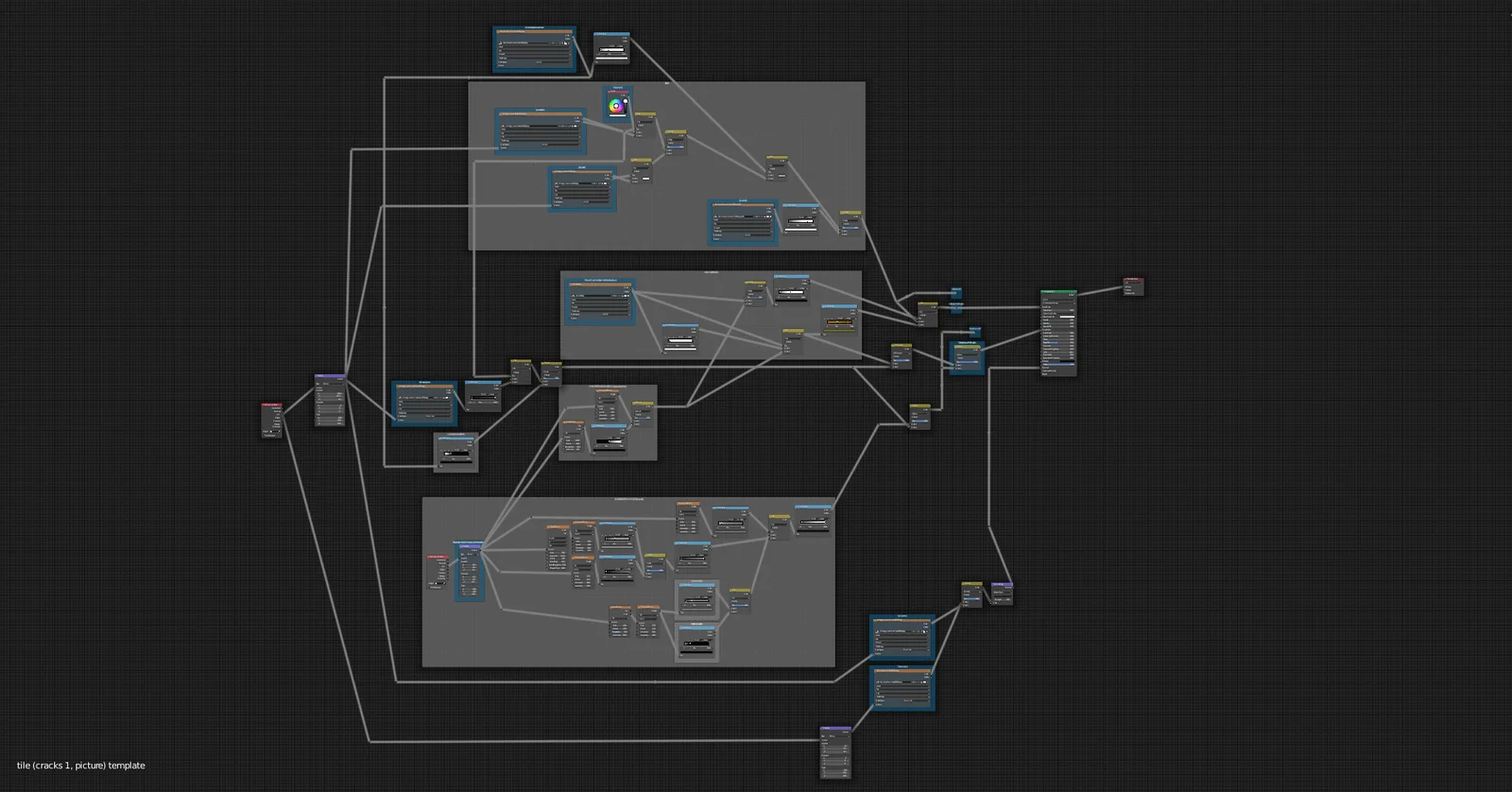Open target dropdown in Material Output node

(1132, 284)
